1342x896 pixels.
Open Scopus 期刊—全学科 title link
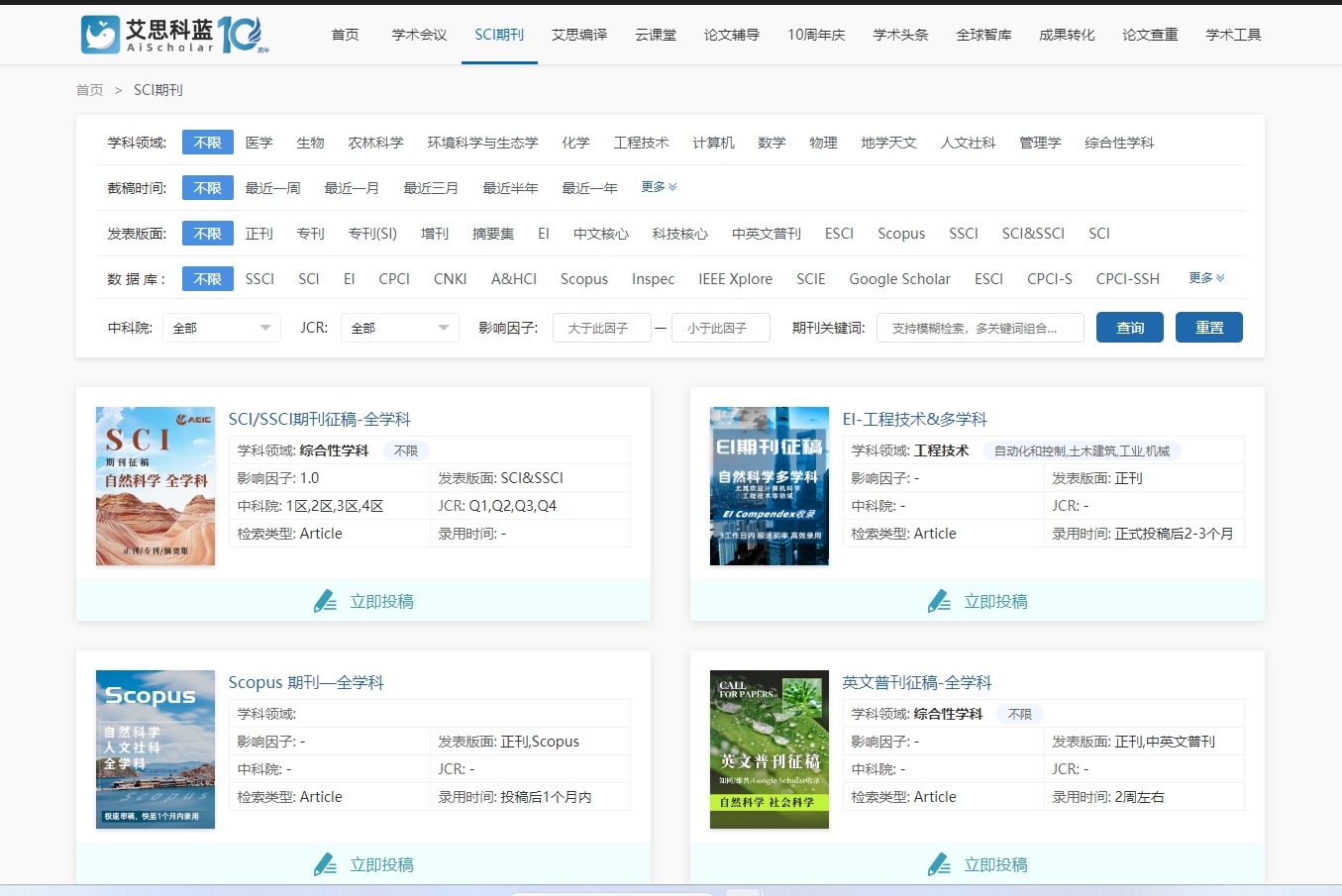(x=306, y=683)
